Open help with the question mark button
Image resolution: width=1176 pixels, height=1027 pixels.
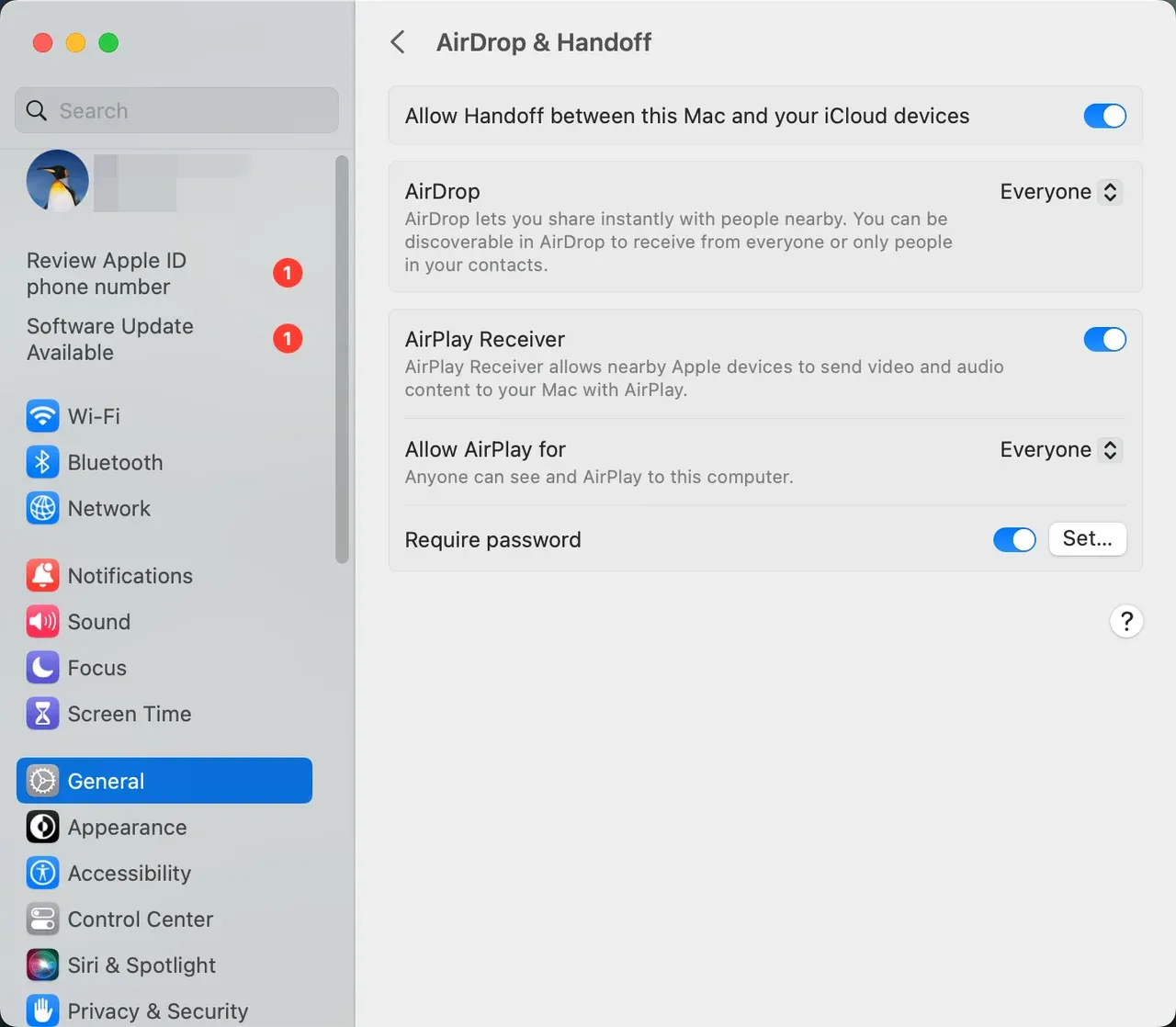point(1126,622)
